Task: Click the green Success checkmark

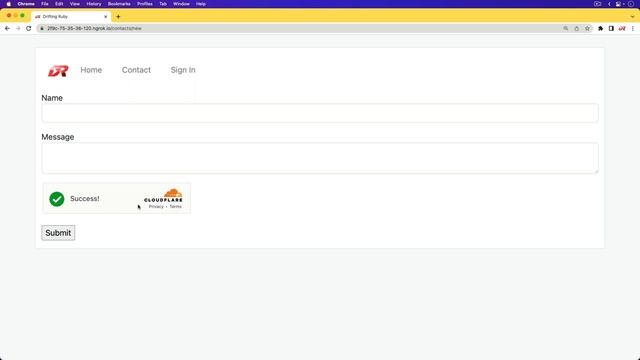Action: pyautogui.click(x=57, y=199)
